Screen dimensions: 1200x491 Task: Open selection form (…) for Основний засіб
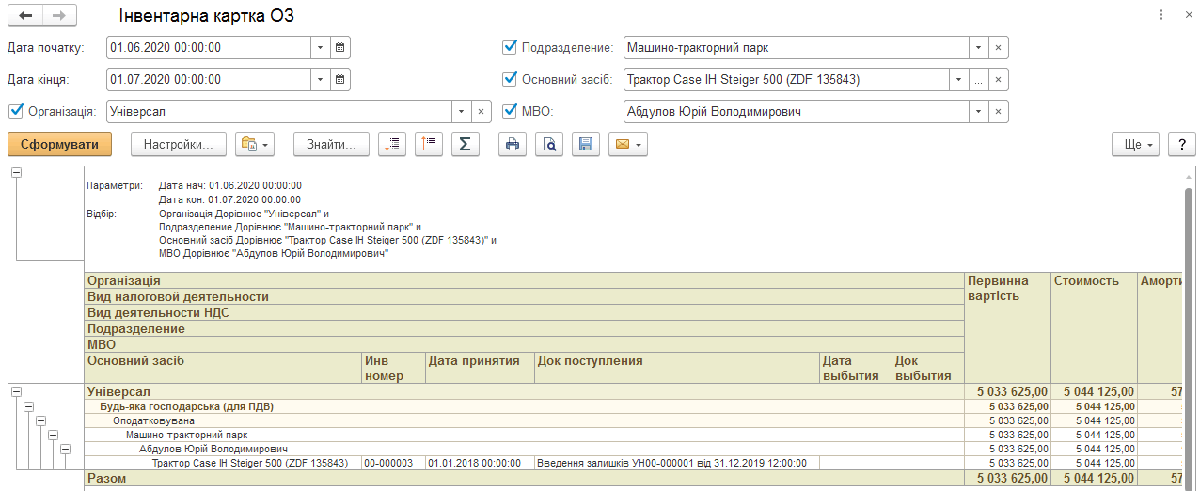(x=979, y=79)
